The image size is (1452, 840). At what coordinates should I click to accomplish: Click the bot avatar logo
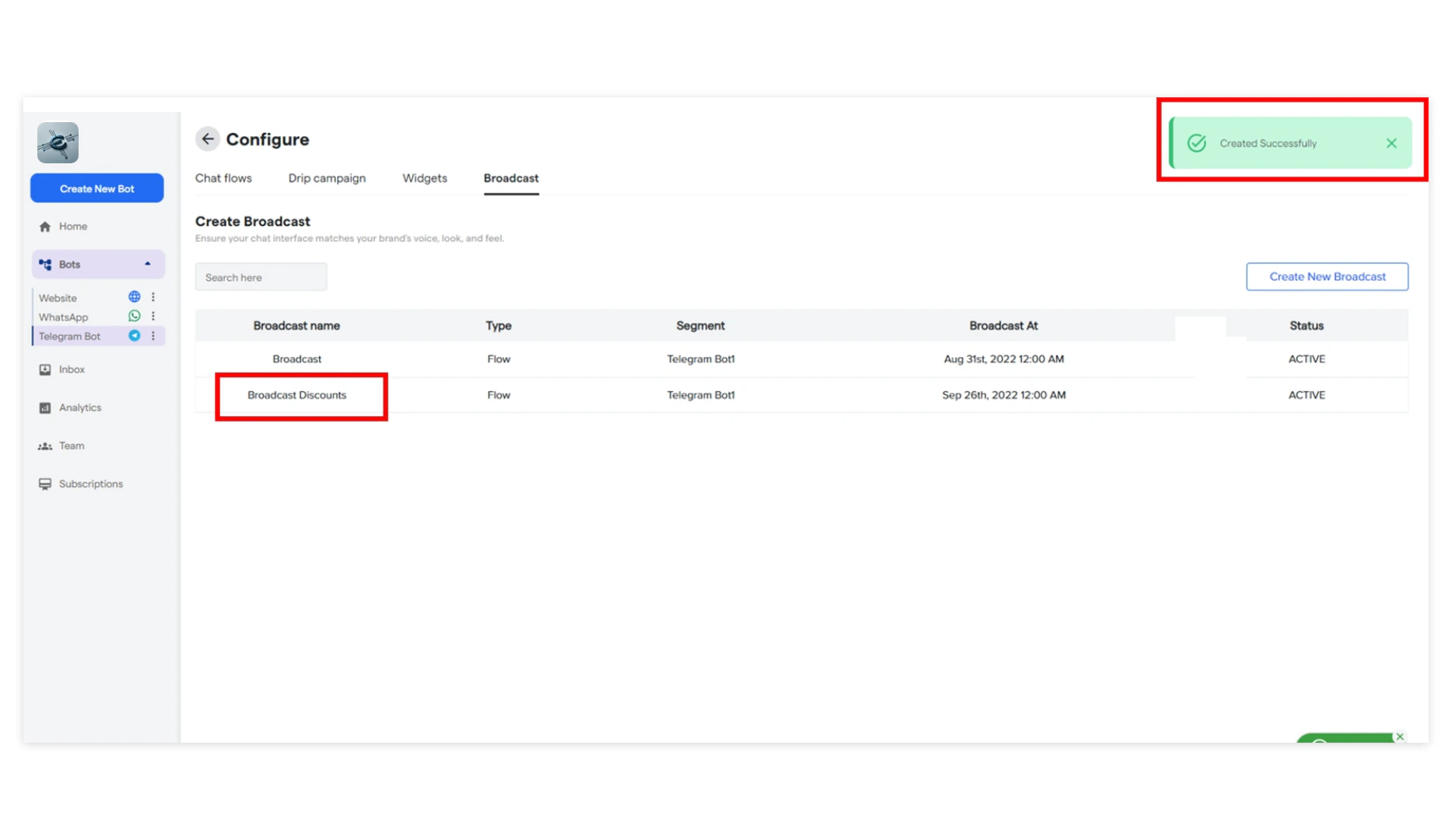pos(58,142)
